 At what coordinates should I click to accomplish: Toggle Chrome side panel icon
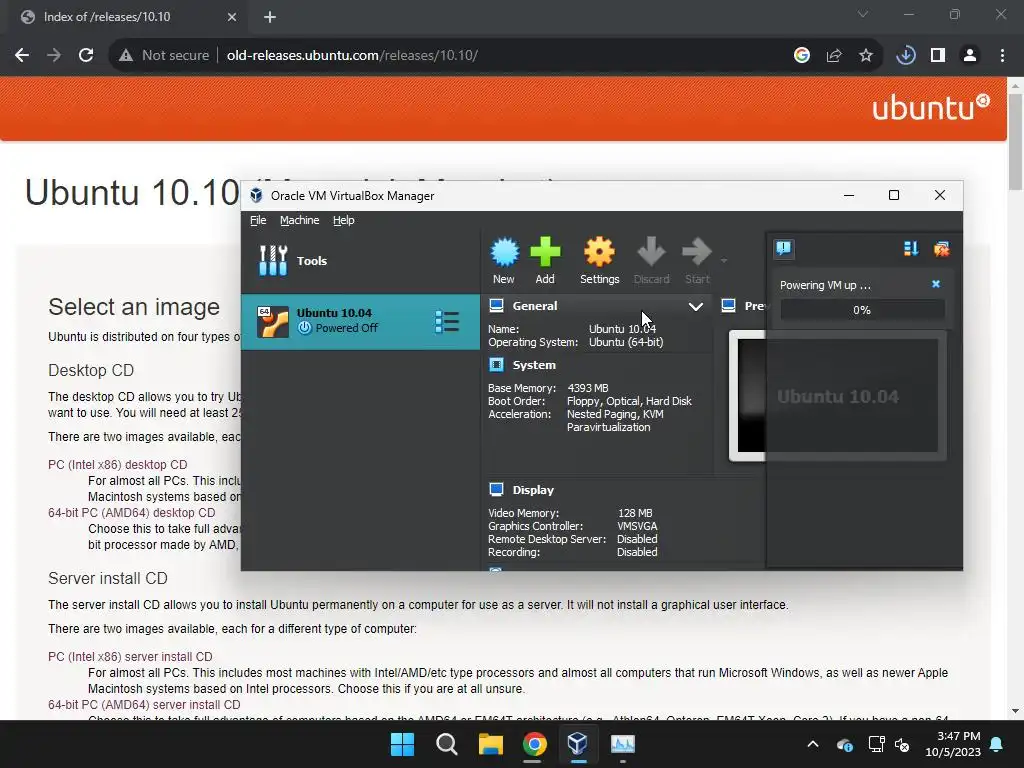pyautogui.click(x=938, y=56)
